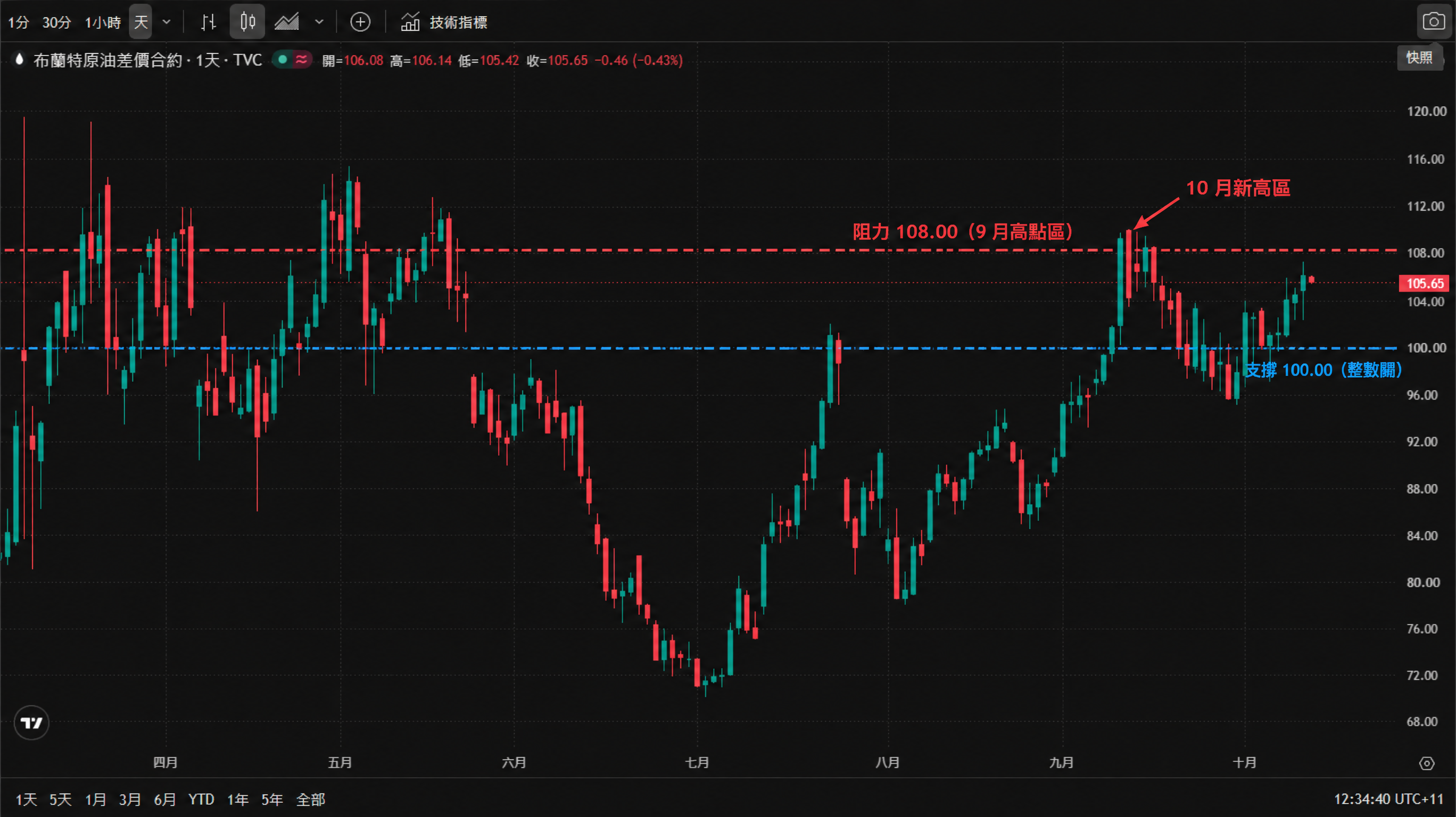Take a snapshot with camera icon
The width and height of the screenshot is (1456, 817).
(x=1434, y=21)
